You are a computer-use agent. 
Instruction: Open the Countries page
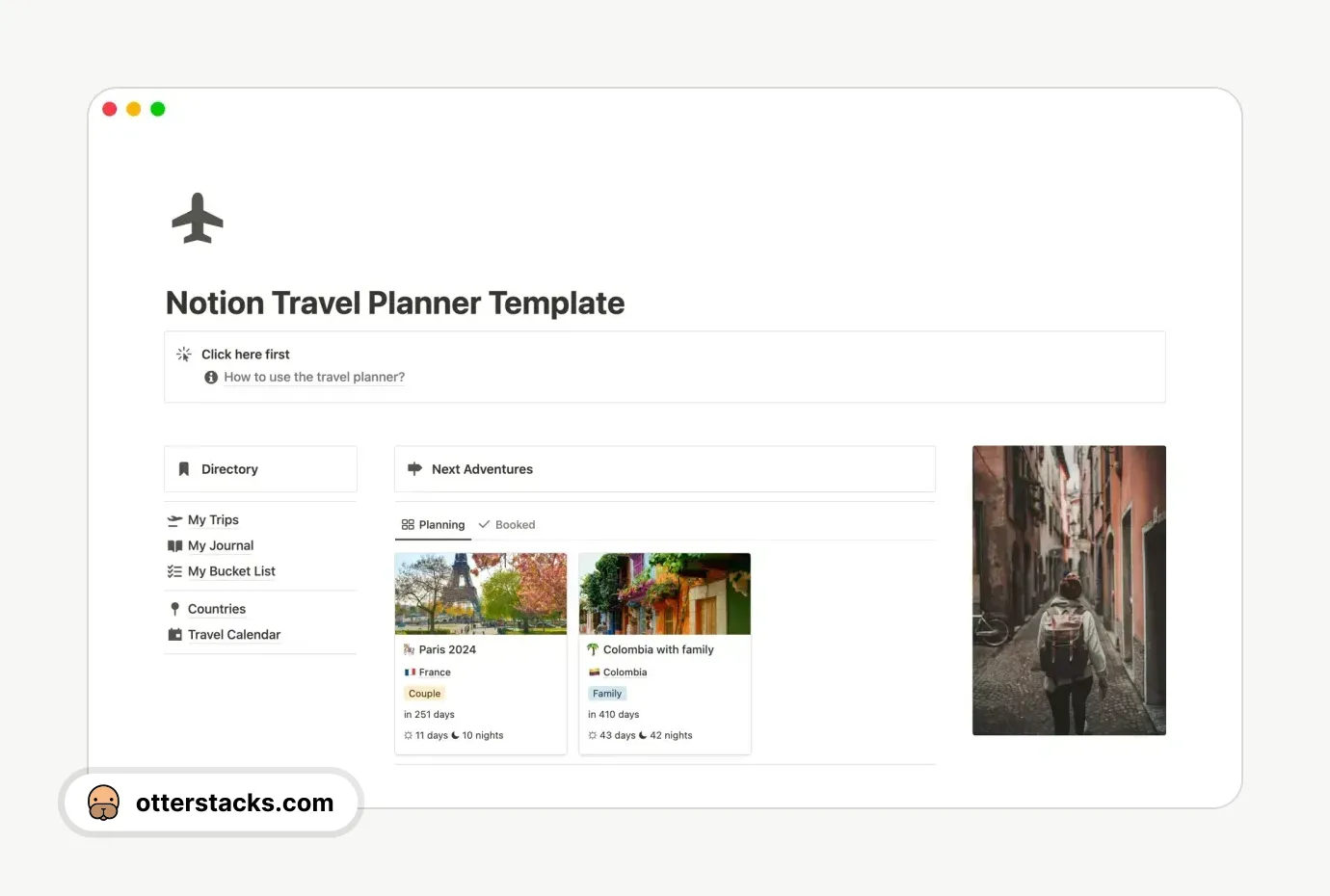coord(217,609)
